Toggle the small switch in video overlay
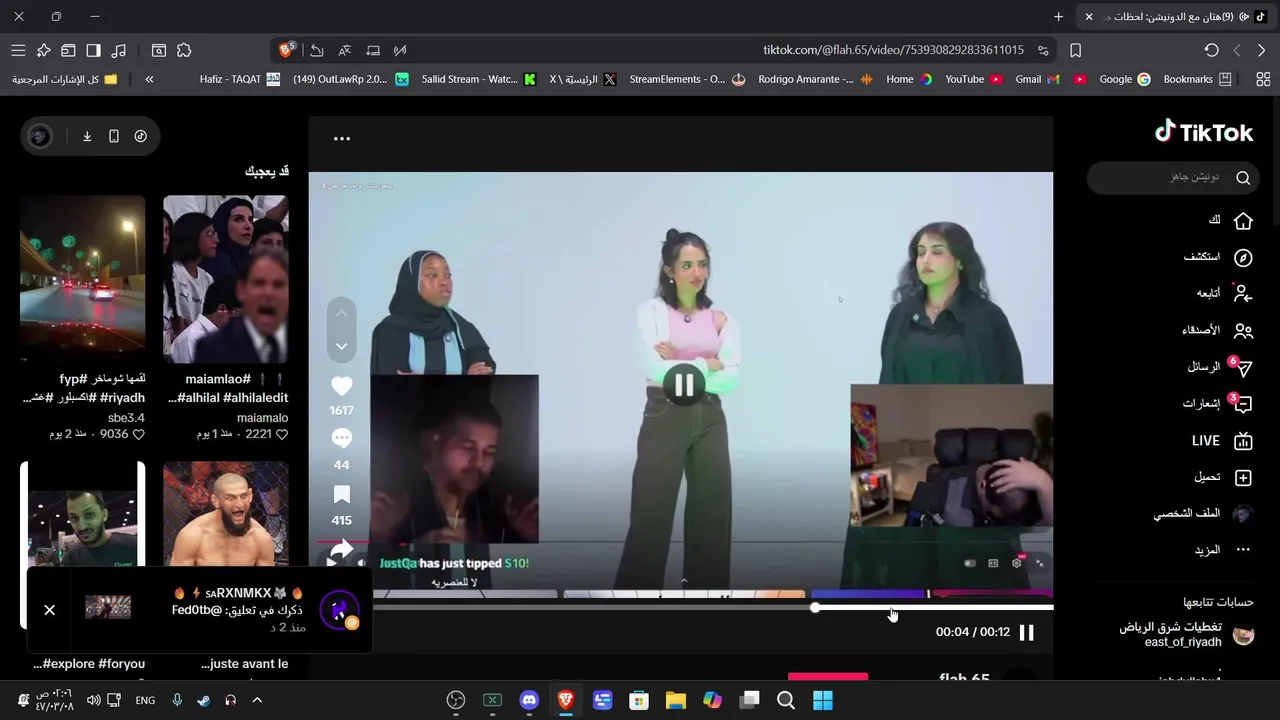 (x=969, y=563)
